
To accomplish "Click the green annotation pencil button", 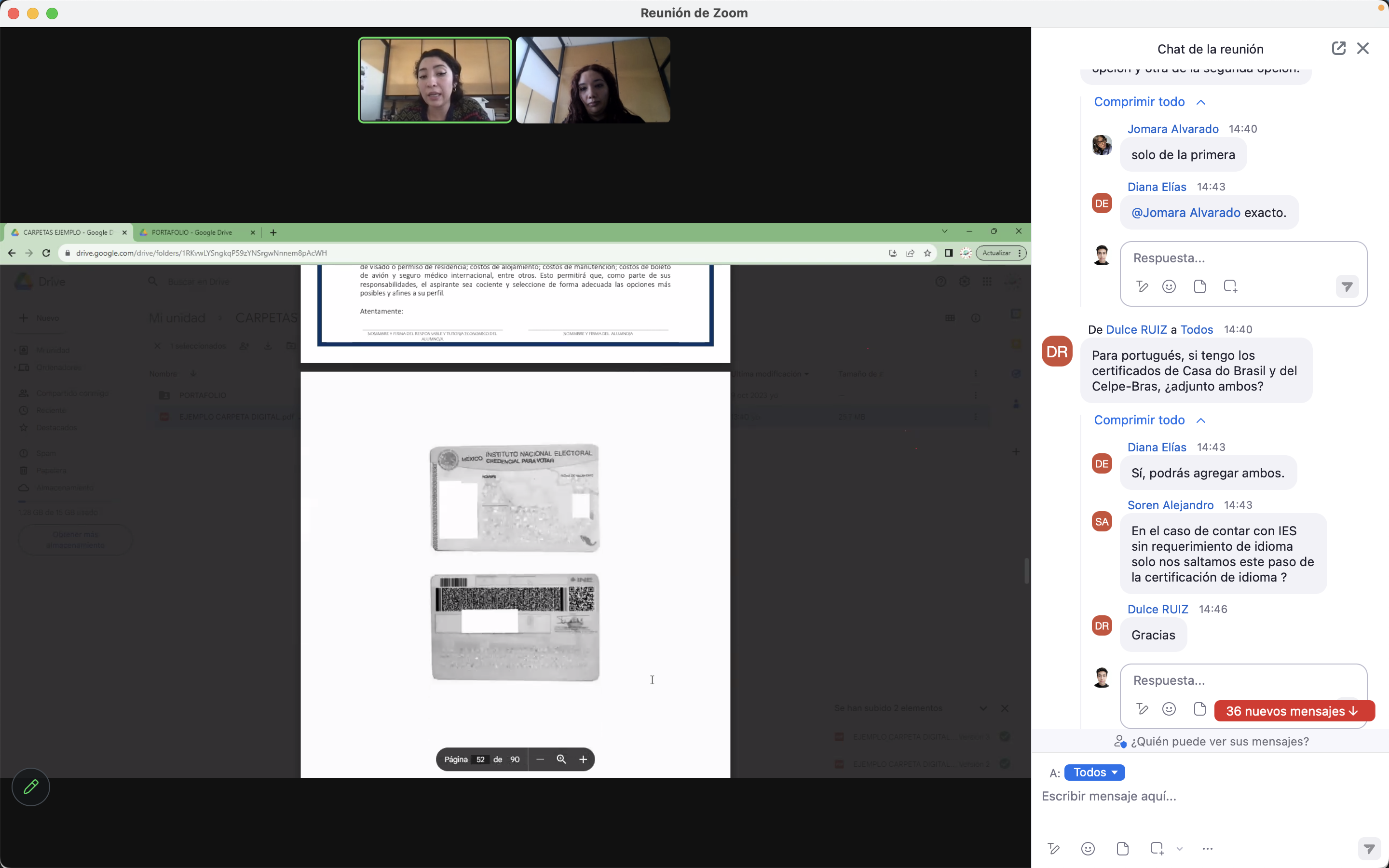I will point(31,787).
